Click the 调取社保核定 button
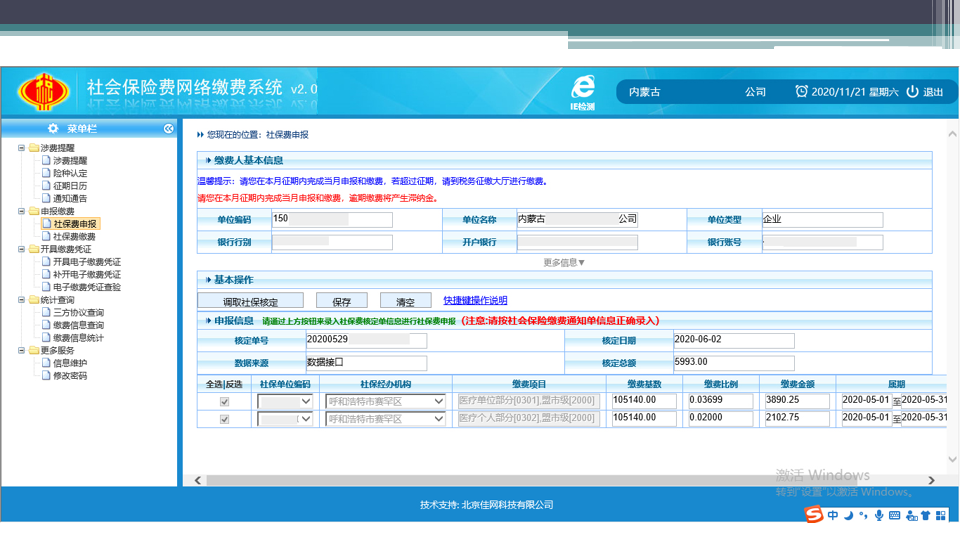This screenshot has height=540, width=960. pos(250,301)
